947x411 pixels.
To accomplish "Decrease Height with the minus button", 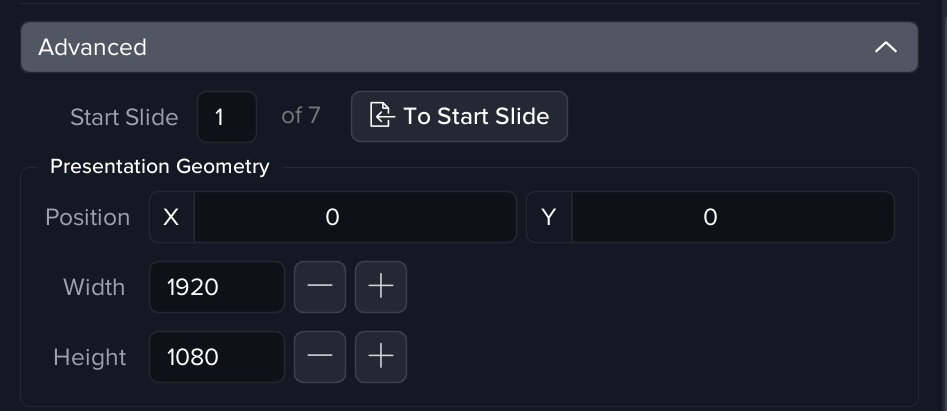I will point(320,357).
